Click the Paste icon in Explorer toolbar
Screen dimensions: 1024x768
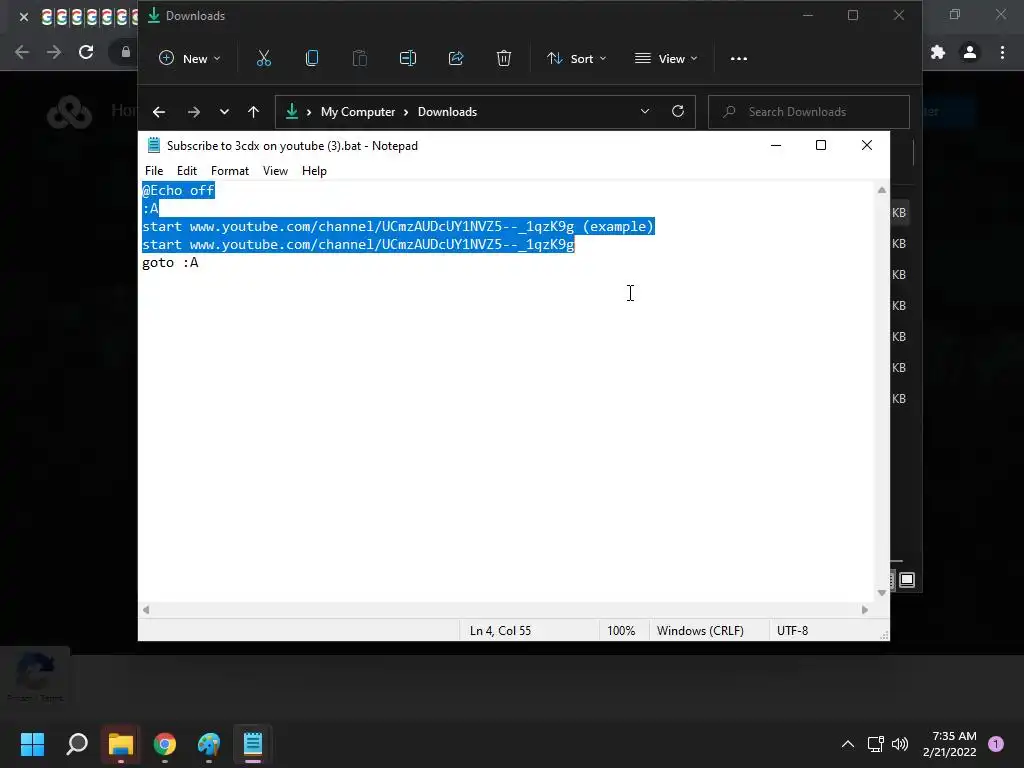pos(360,59)
